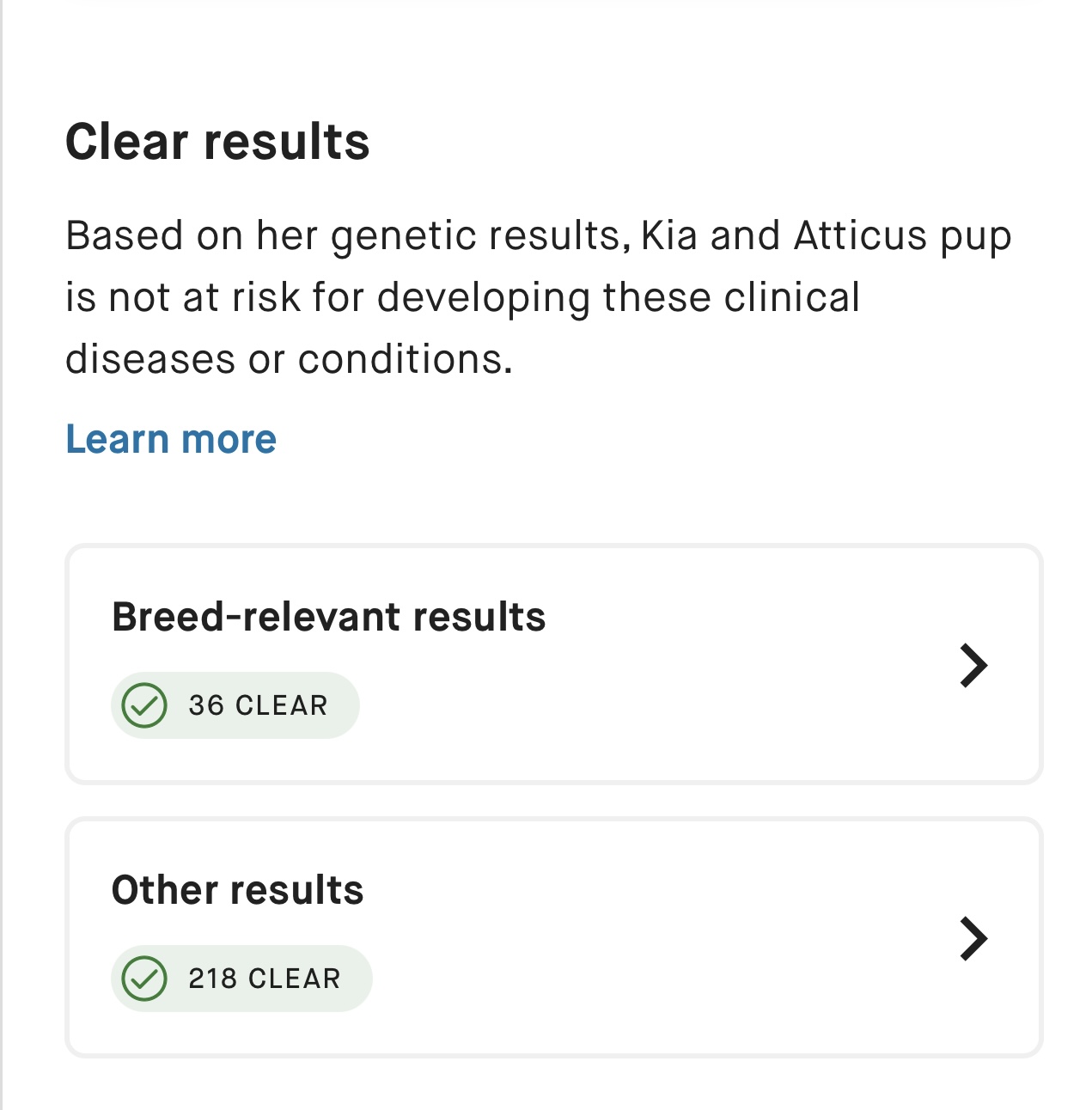Tap the Other results title

(x=237, y=890)
